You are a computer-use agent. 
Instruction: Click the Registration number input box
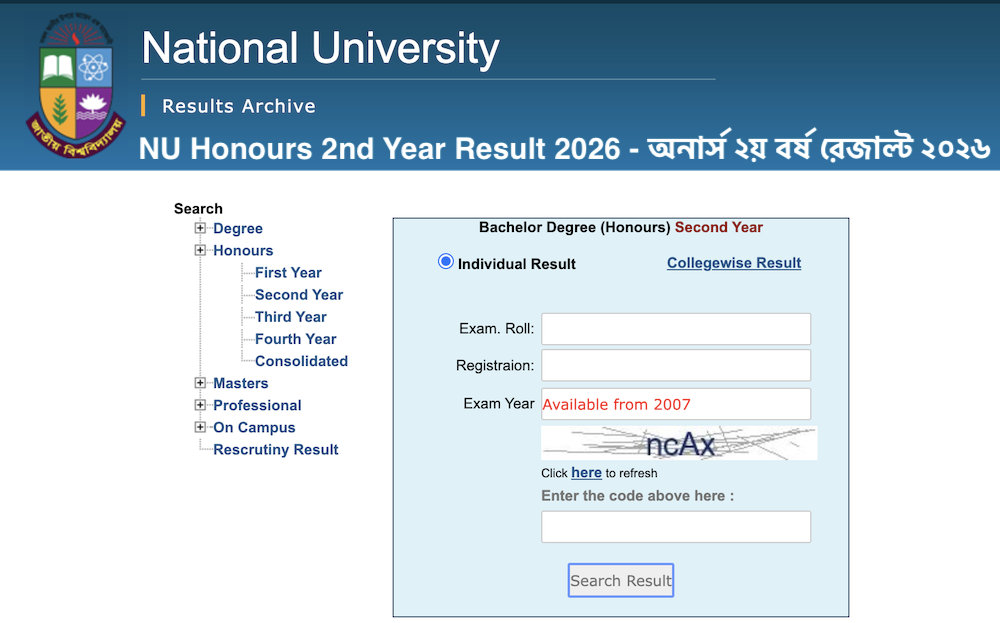click(675, 365)
